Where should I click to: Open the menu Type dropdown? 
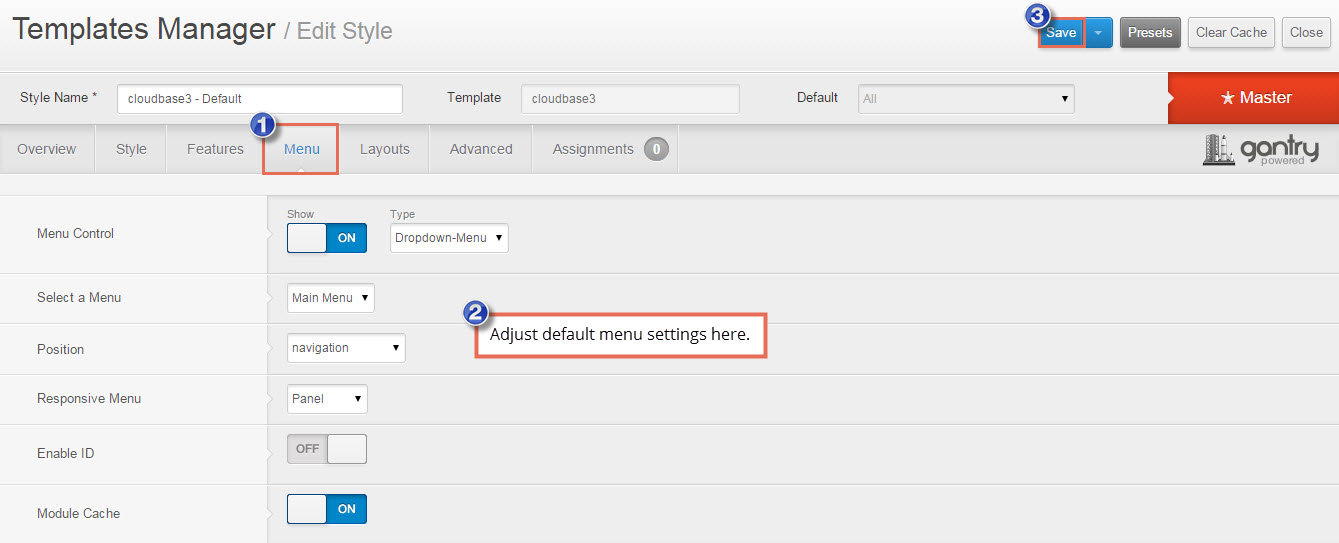(449, 238)
